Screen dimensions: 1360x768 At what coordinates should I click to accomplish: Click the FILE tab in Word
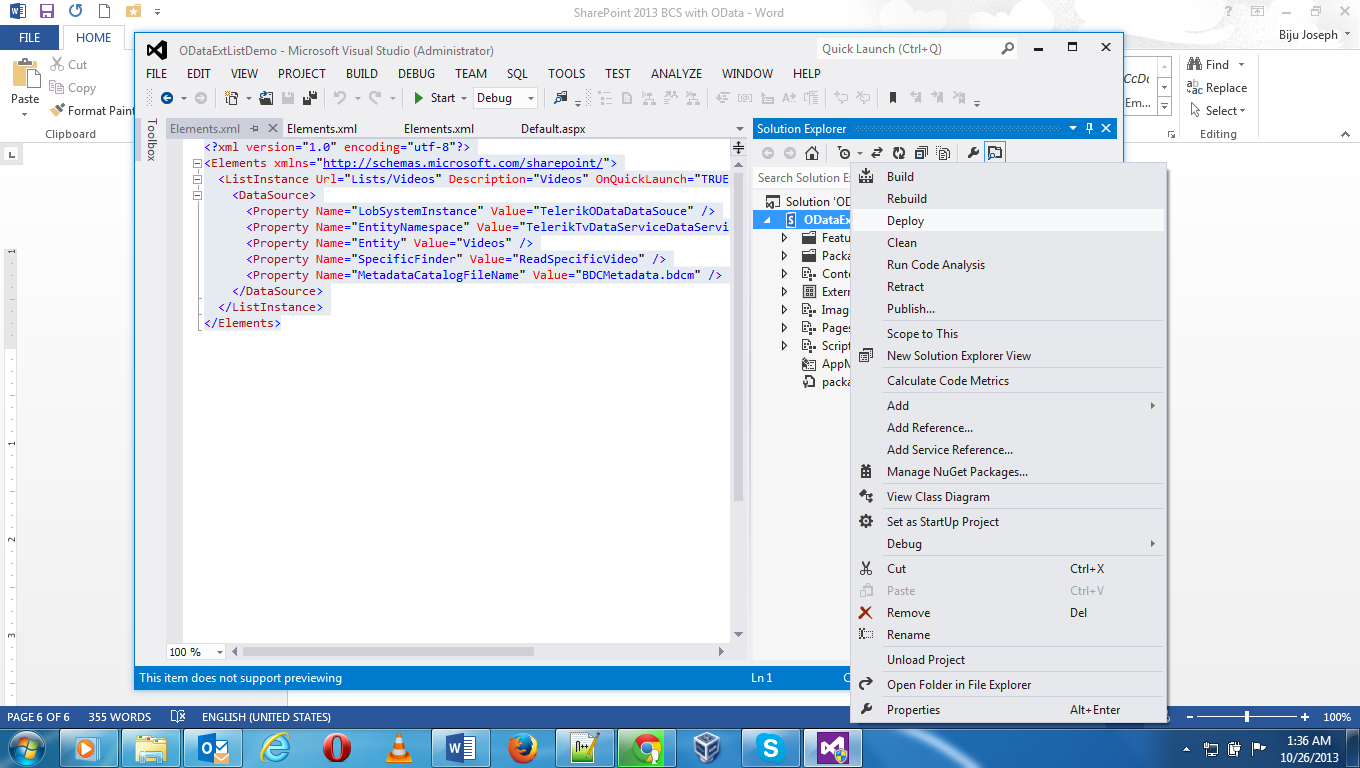pos(30,38)
